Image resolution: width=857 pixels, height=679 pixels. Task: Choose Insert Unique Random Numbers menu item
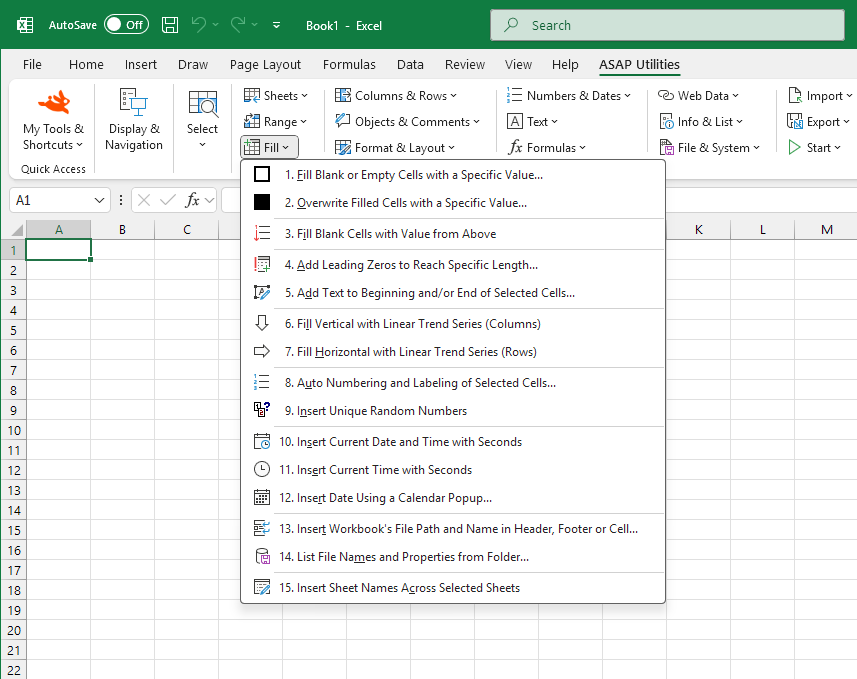click(381, 411)
